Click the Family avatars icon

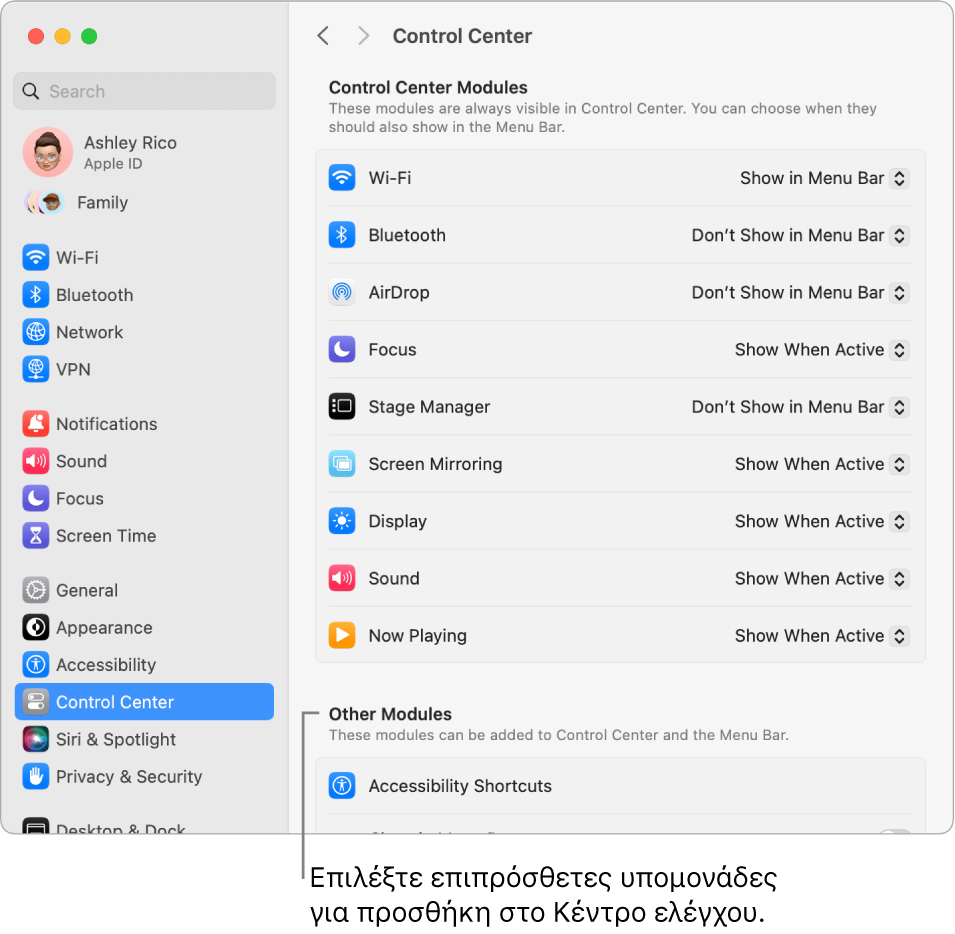[x=44, y=202]
